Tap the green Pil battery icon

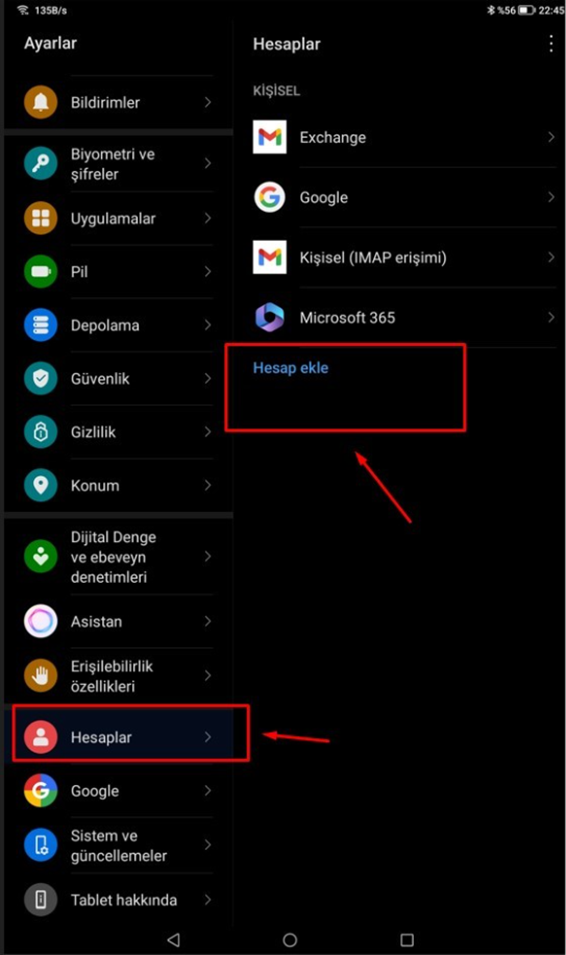(x=40, y=271)
